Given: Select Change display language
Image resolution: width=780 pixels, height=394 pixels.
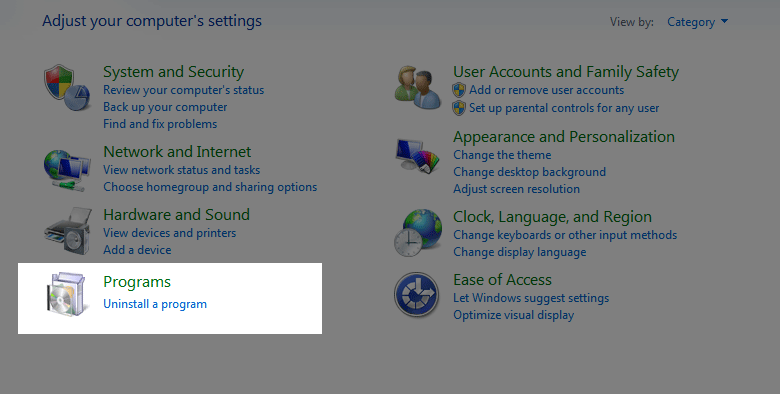Looking at the screenshot, I should [x=519, y=252].
